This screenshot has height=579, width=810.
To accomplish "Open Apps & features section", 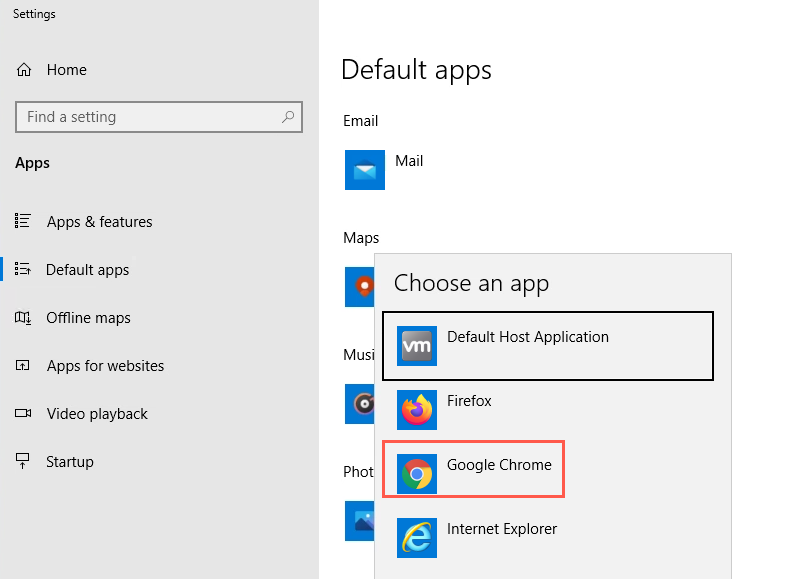I will coord(100,222).
